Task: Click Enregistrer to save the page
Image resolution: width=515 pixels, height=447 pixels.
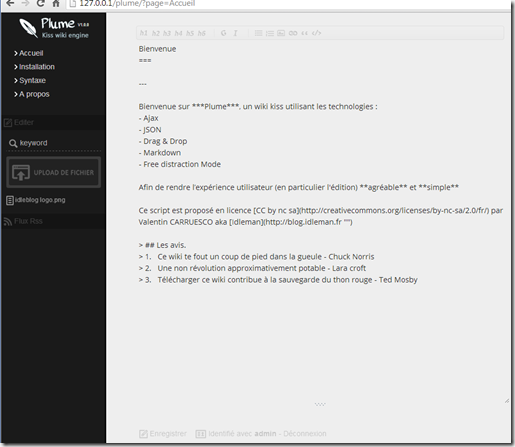Action: pyautogui.click(x=163, y=434)
